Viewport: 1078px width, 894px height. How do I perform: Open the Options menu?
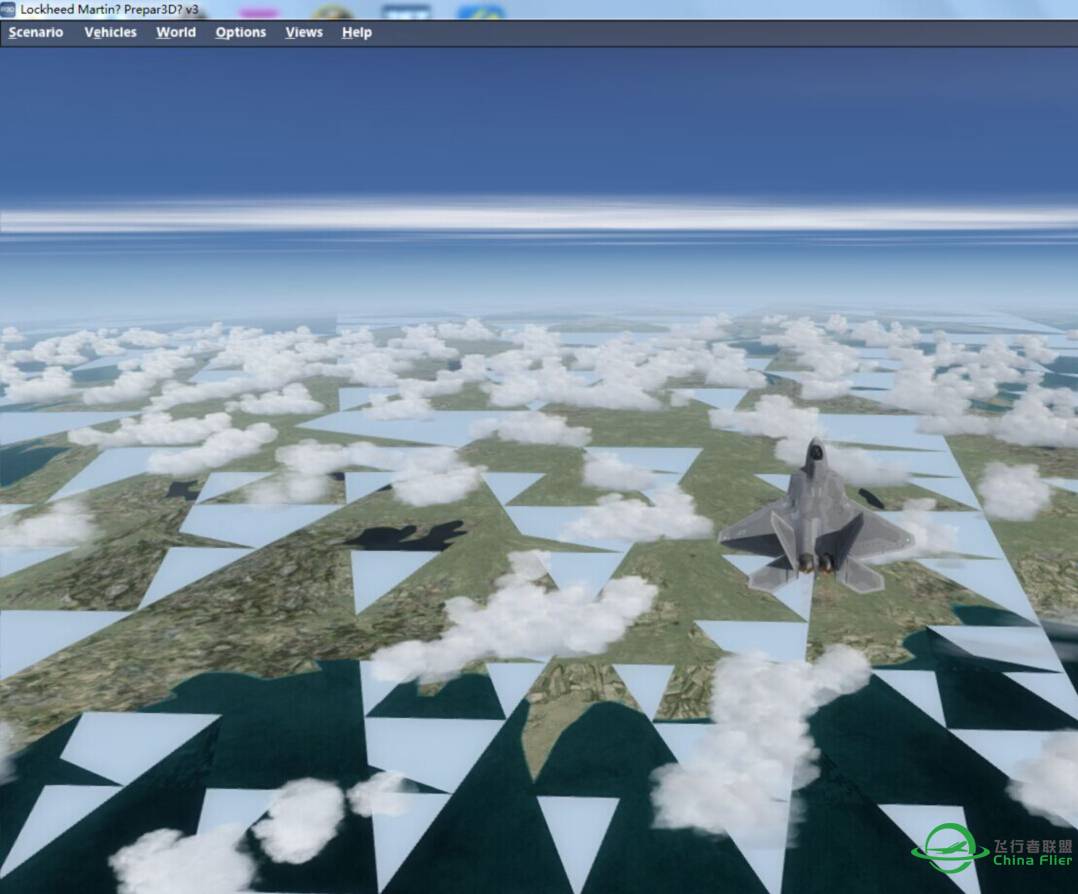(x=241, y=32)
